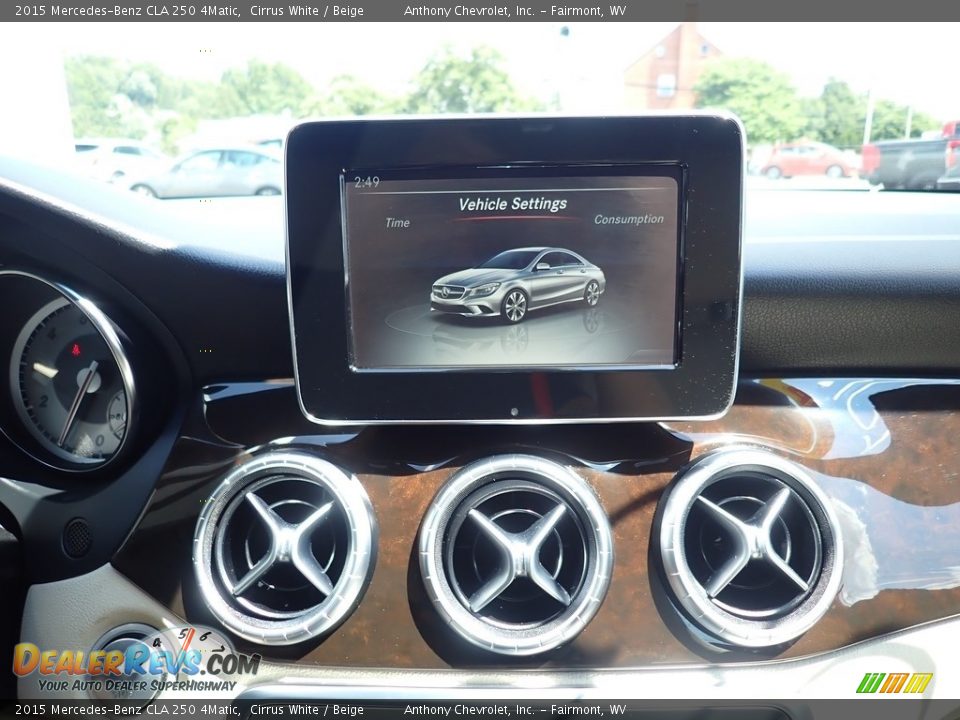This screenshot has width=960, height=720.
Task: Switch to the Time menu option
Action: (x=397, y=223)
